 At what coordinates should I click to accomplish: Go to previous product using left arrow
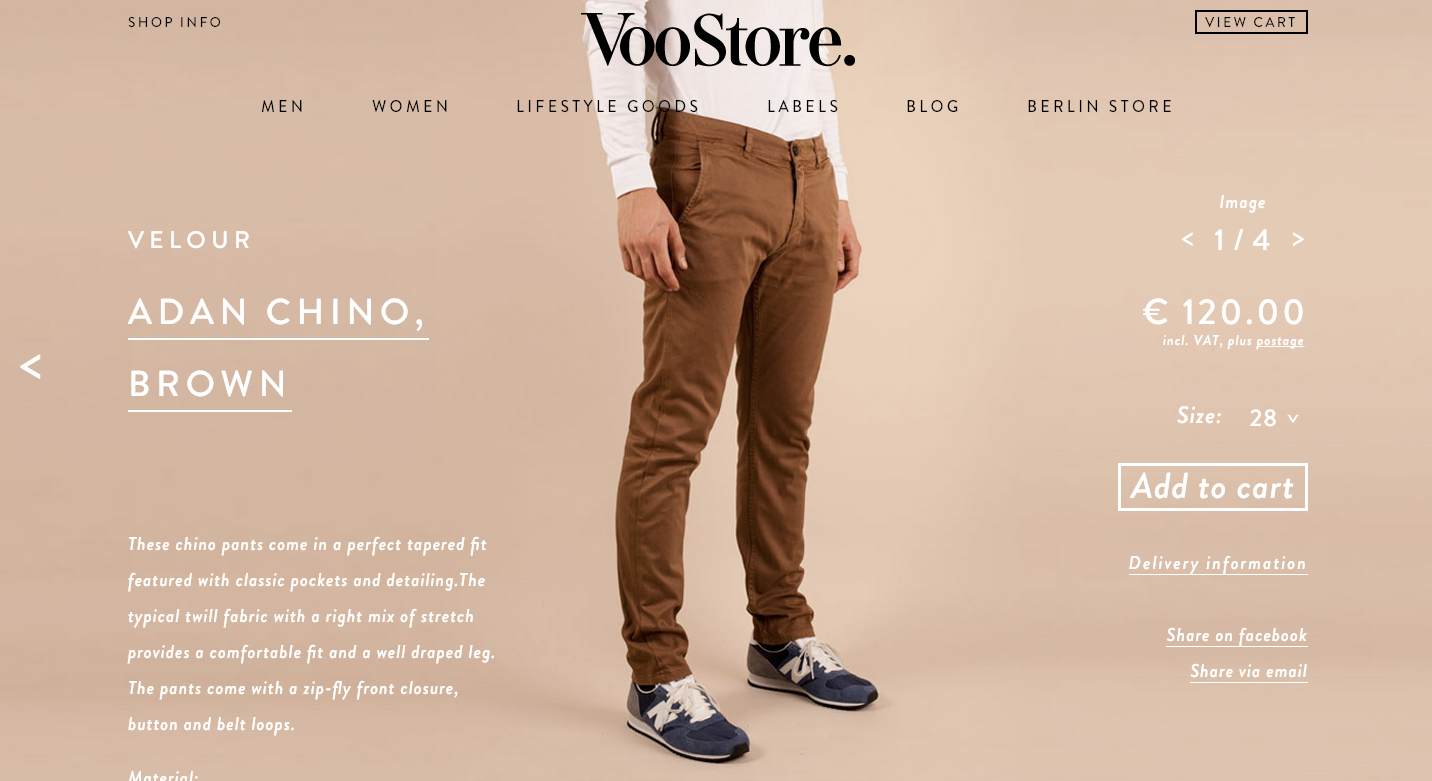coord(31,367)
